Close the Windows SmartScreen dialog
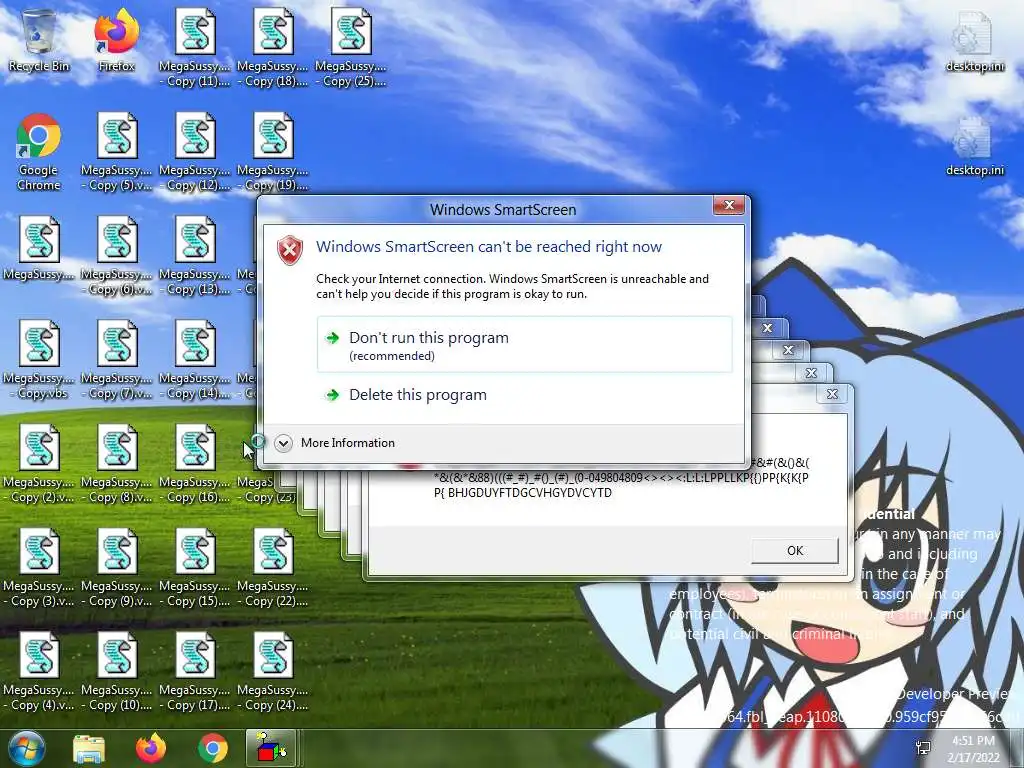Screen dimensions: 1024x768 coord(729,206)
